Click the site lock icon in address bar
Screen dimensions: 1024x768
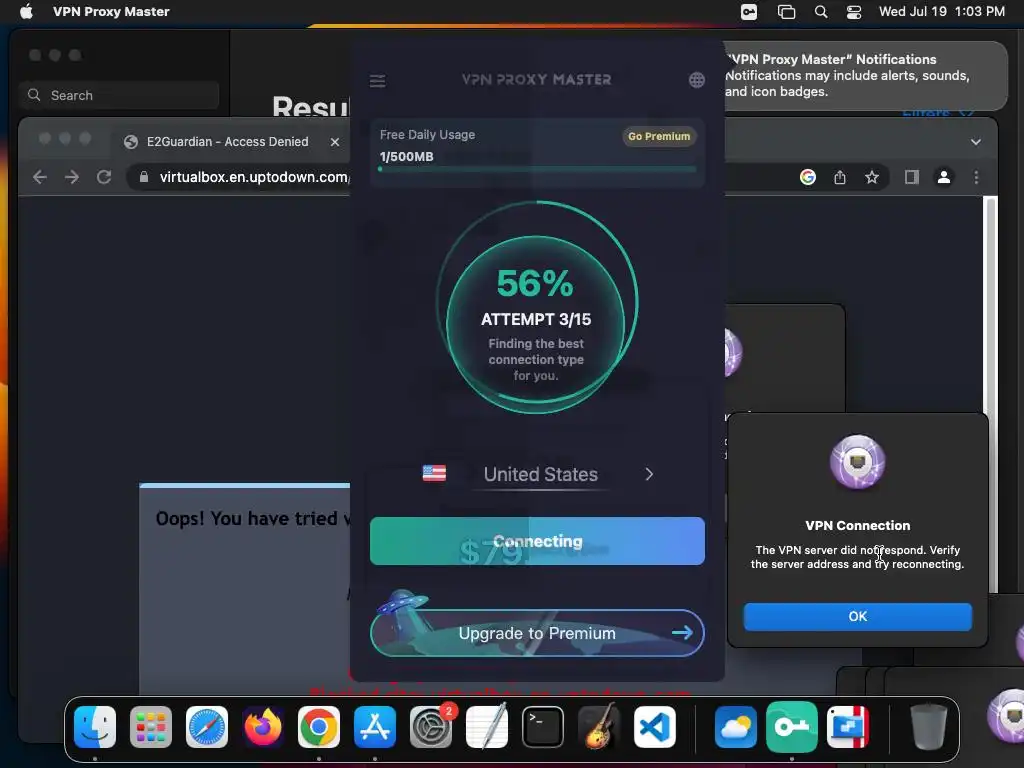(x=144, y=177)
